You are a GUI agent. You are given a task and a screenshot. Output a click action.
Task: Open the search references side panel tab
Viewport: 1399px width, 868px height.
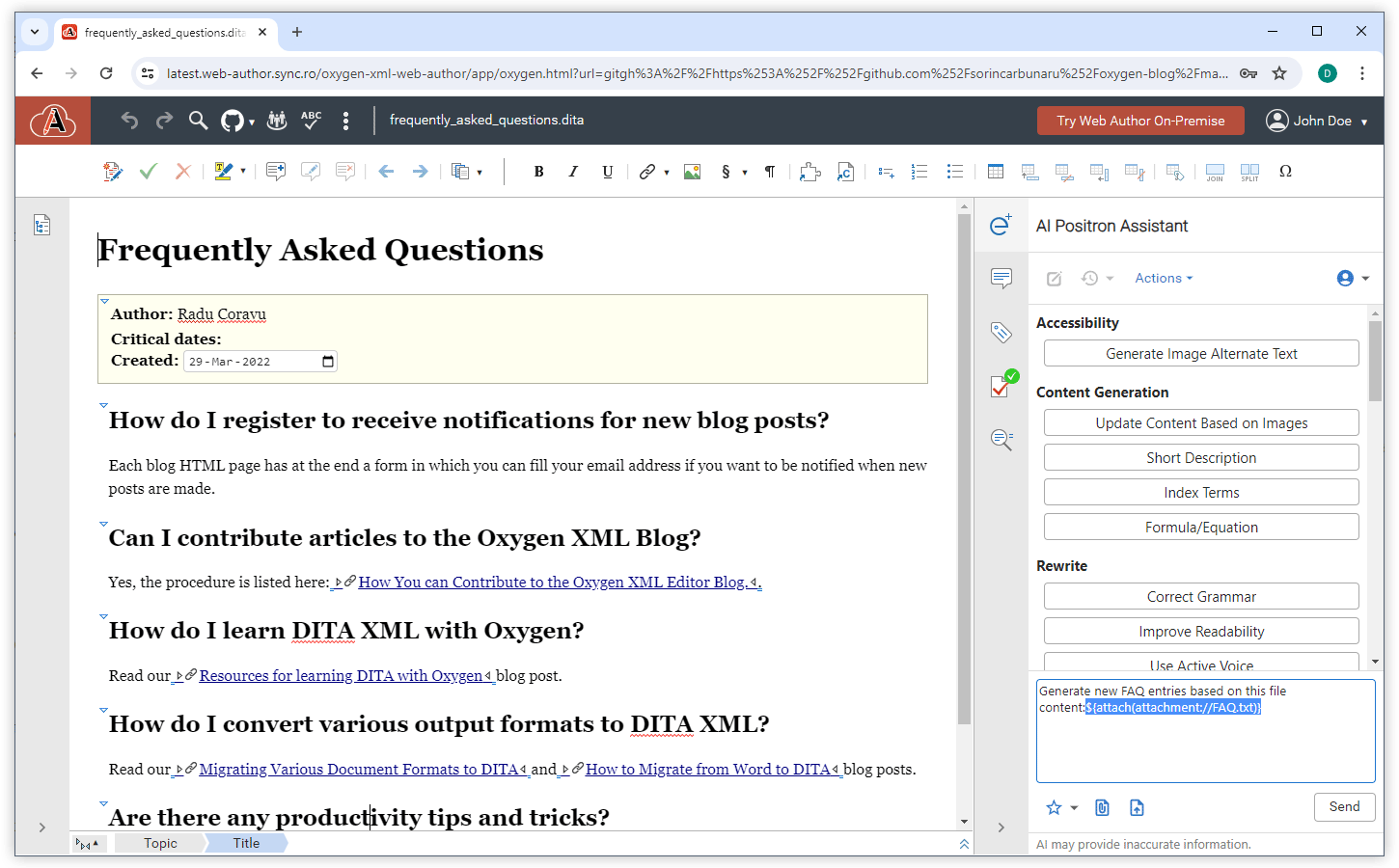point(1001,440)
